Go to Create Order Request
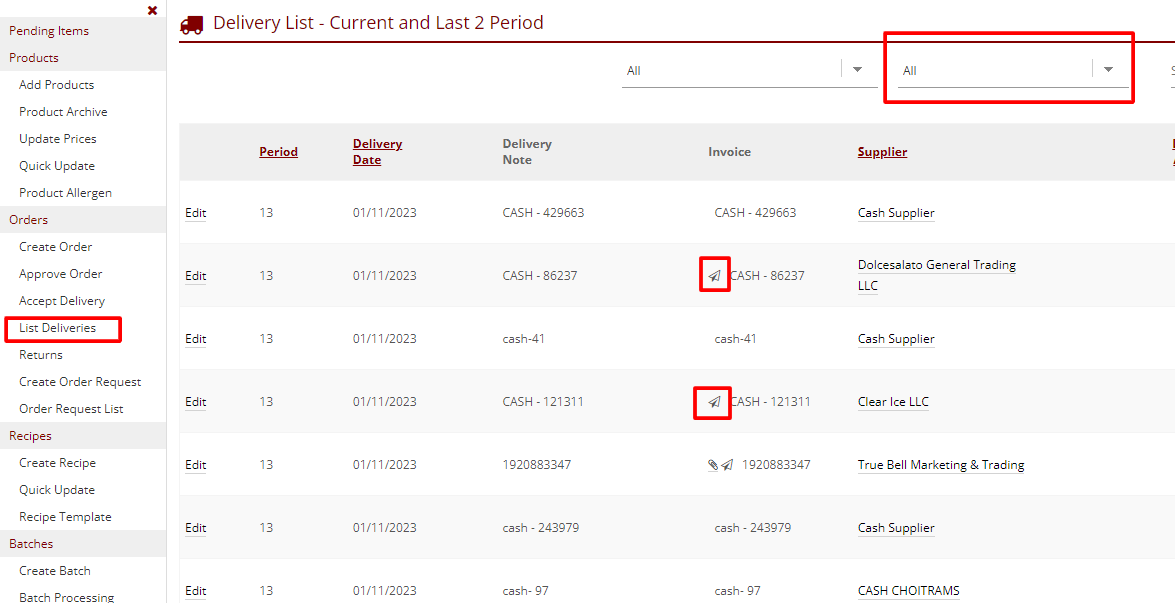 (x=80, y=382)
